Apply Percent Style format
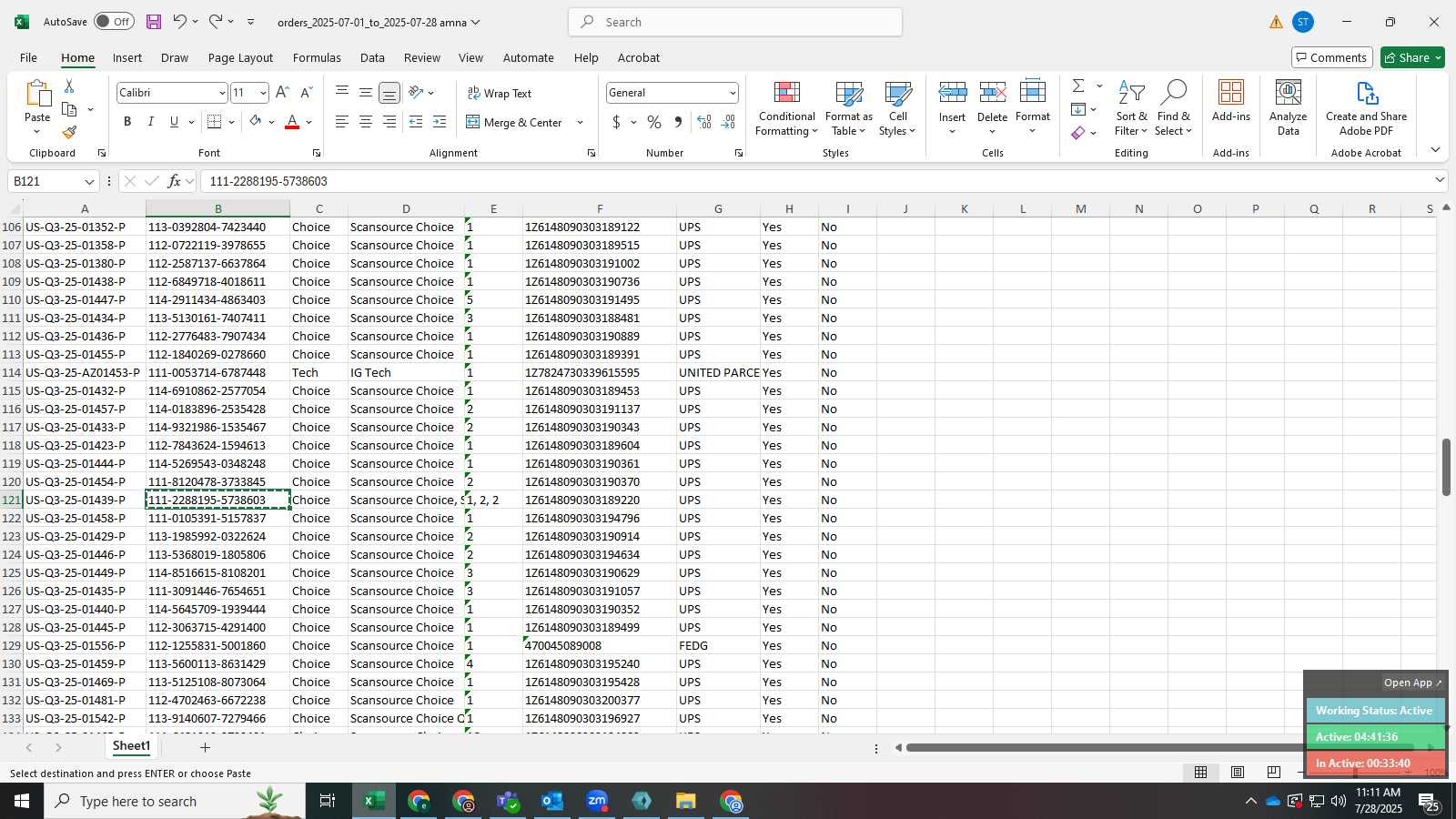 [x=654, y=122]
